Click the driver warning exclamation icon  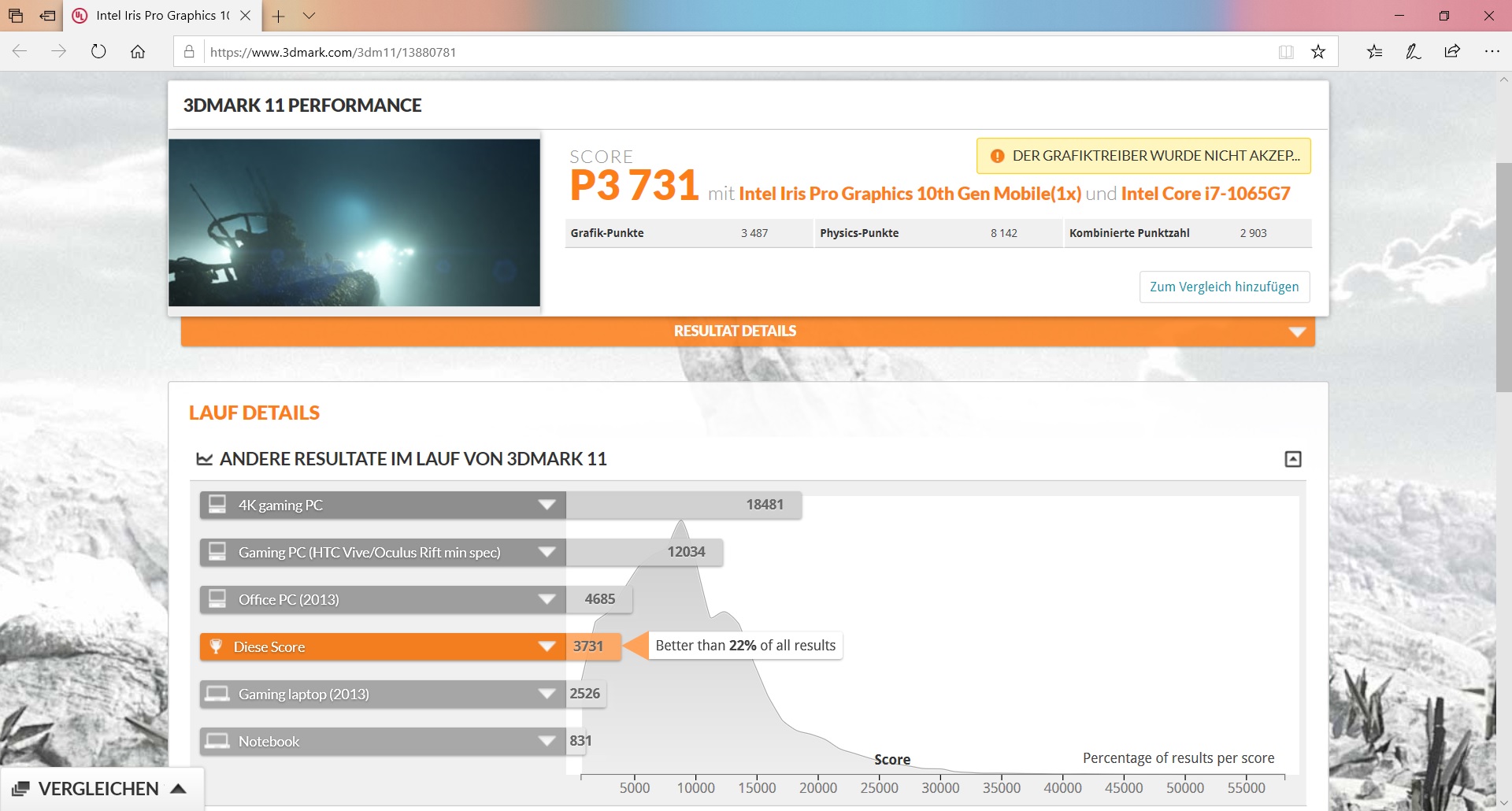point(997,156)
